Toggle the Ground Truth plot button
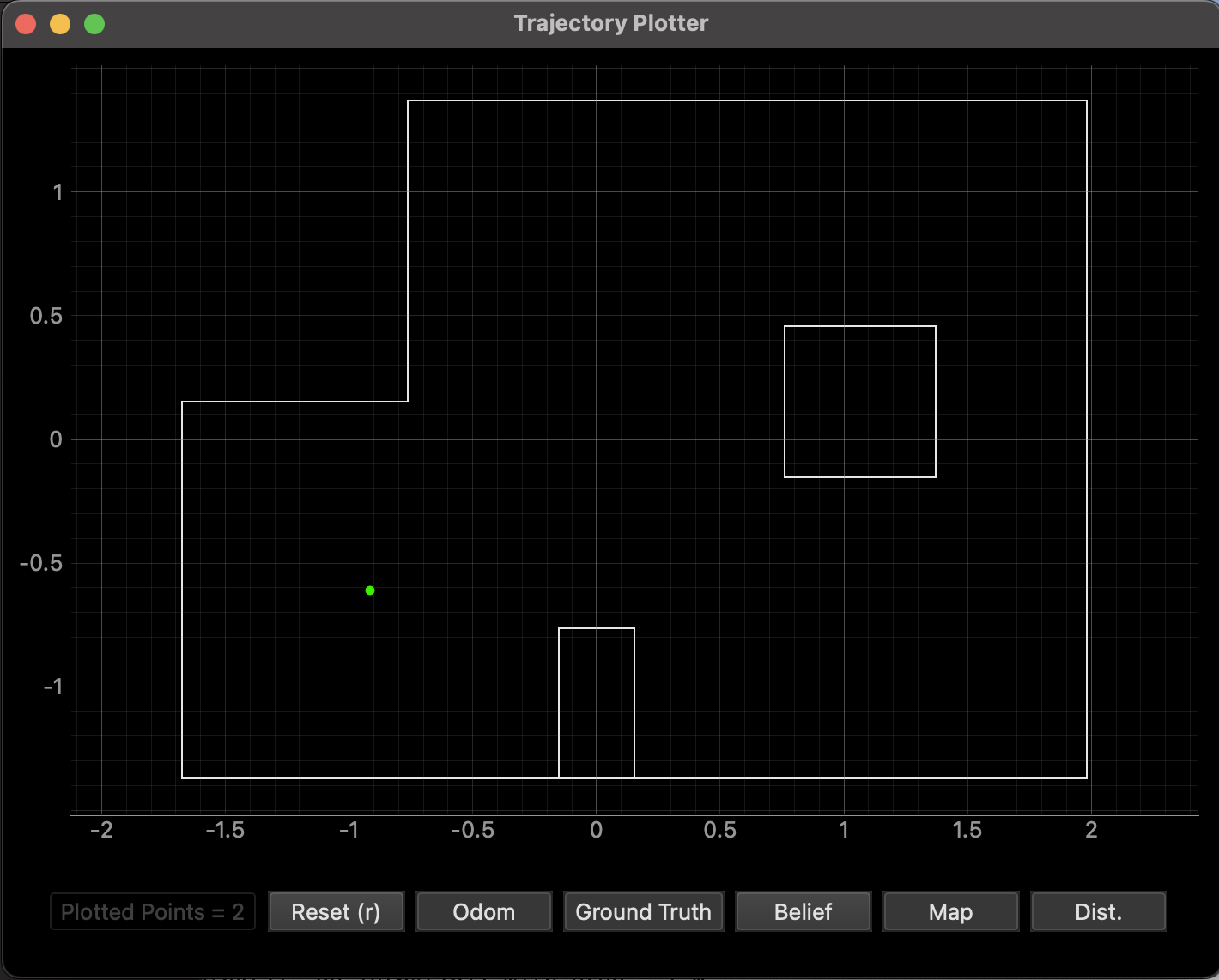This screenshot has height=980, width=1219. (644, 911)
